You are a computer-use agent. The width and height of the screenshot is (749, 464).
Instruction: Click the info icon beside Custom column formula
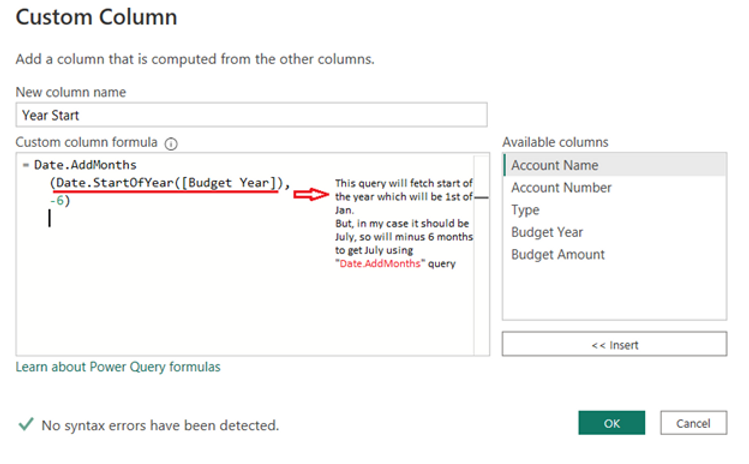171,143
